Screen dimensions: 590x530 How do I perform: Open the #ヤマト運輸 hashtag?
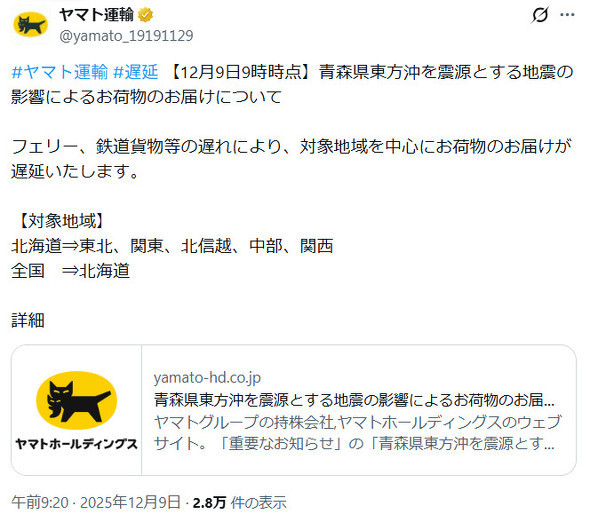pos(60,72)
